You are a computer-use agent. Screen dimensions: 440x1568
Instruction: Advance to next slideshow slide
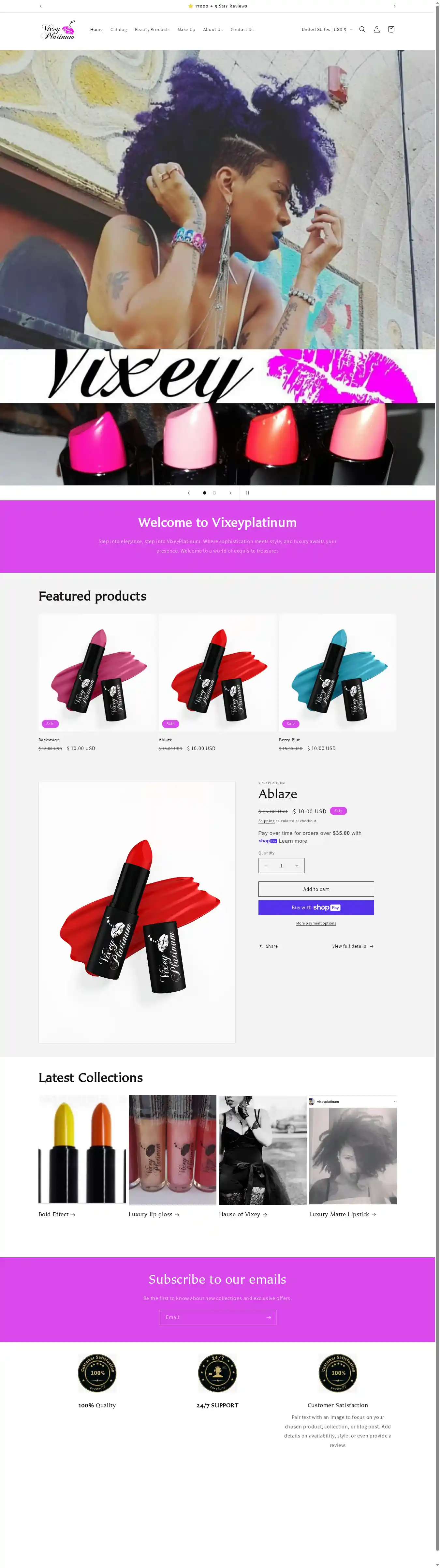[x=230, y=493]
